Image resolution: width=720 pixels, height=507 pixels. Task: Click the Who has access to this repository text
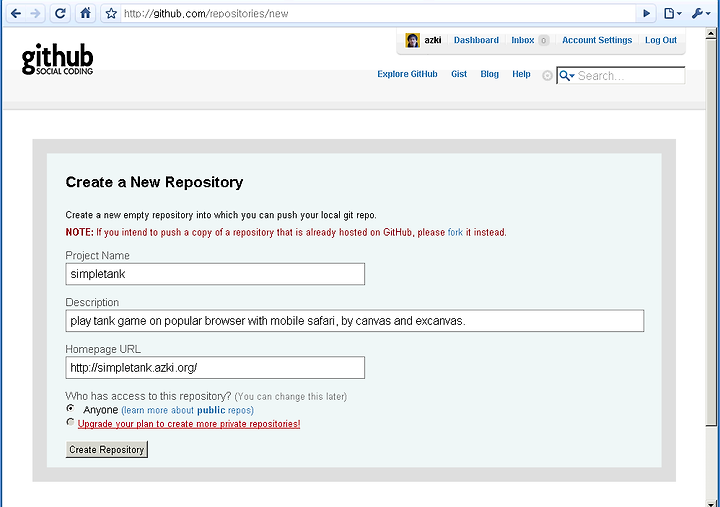tap(148, 396)
